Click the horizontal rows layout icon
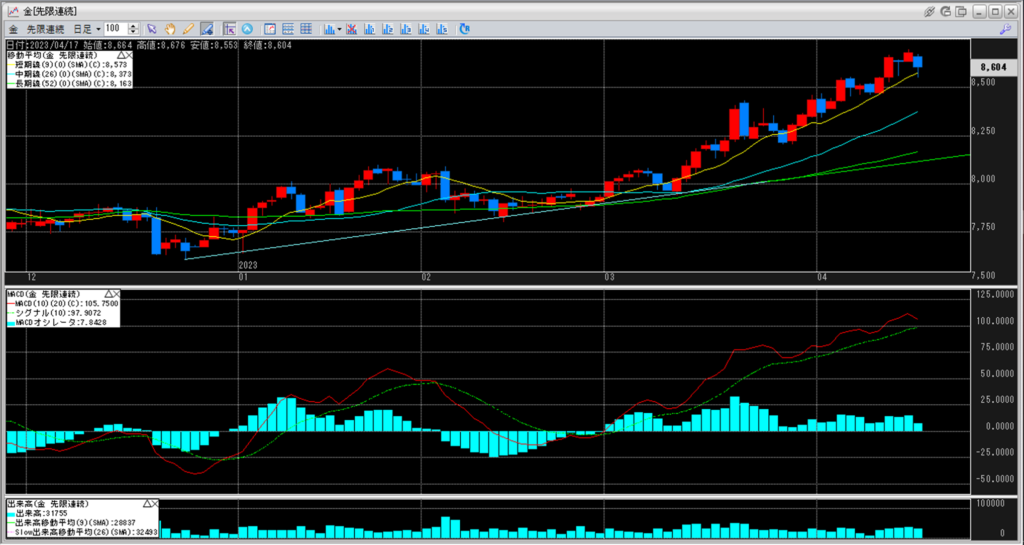 click(x=288, y=29)
